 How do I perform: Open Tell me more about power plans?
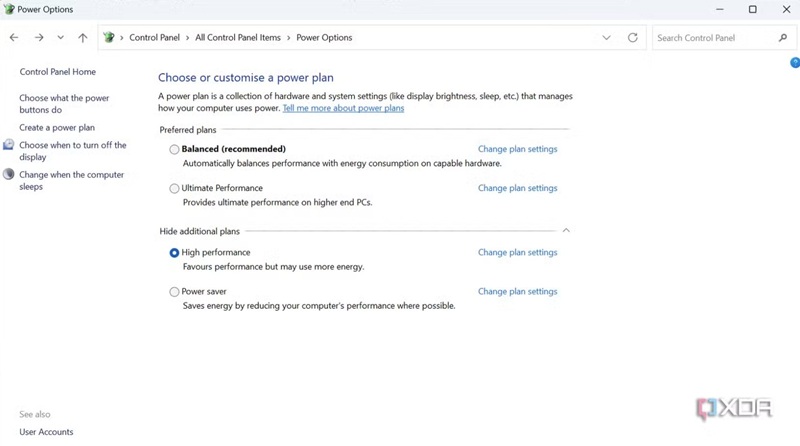343,108
